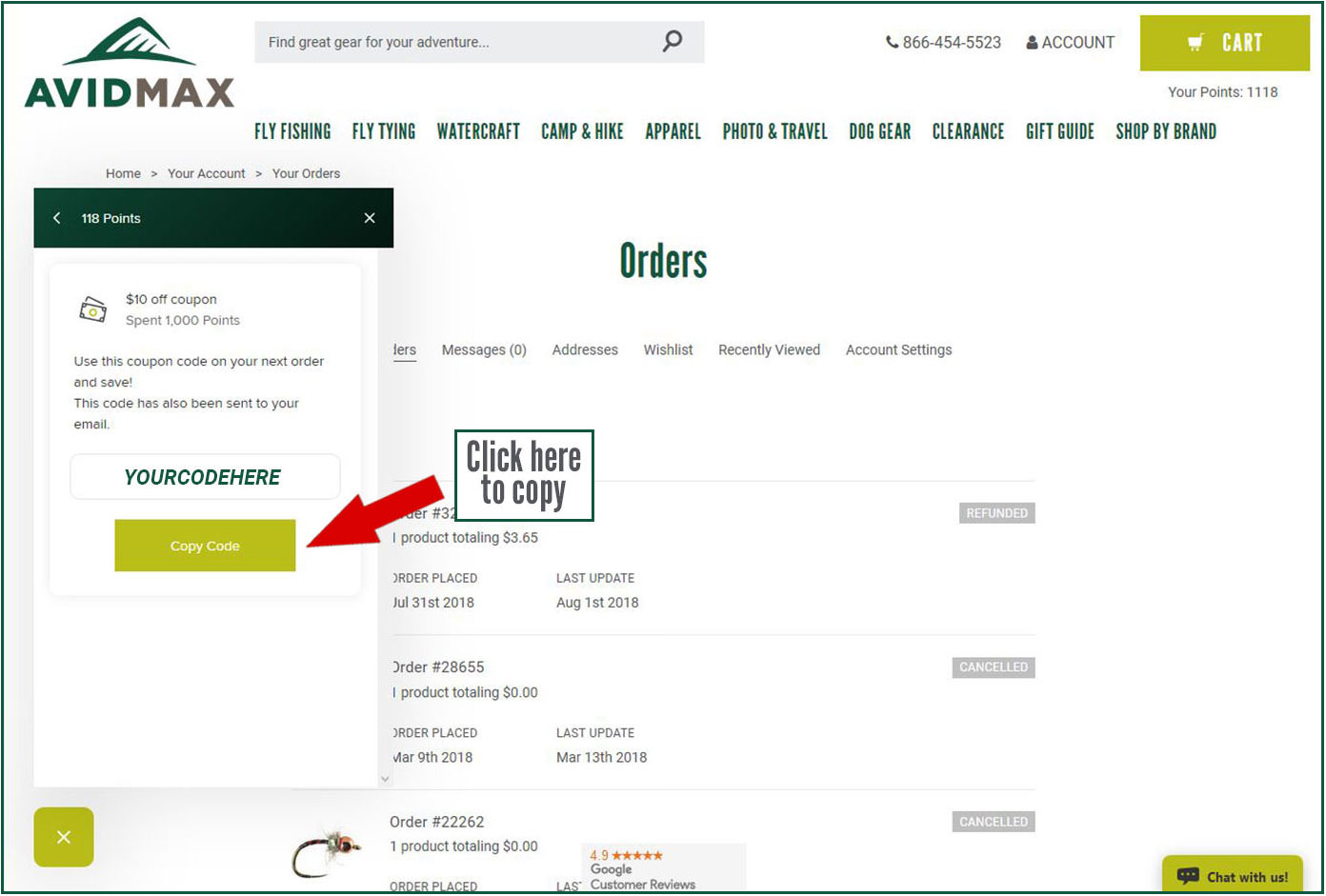
Task: Close the rewards widget launcher button
Action: (64, 837)
